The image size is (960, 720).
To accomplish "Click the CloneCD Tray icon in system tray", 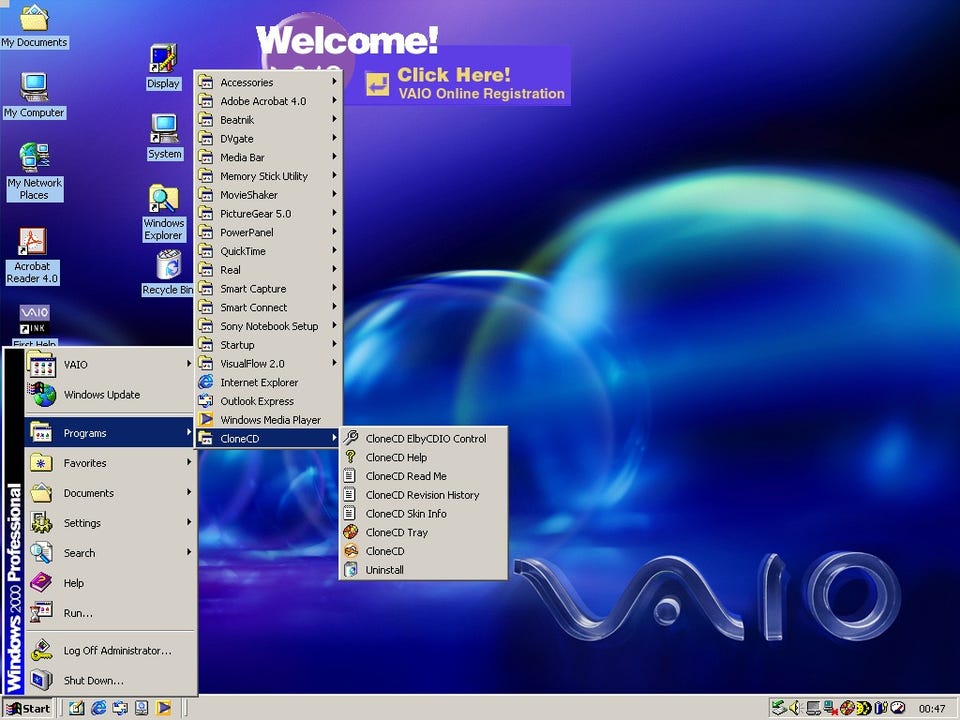I will pos(847,708).
